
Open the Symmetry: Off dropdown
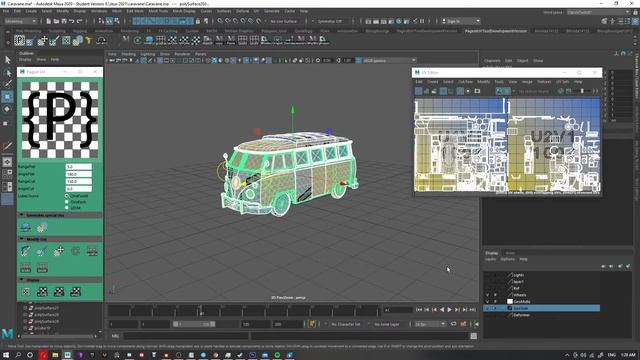[329, 21]
